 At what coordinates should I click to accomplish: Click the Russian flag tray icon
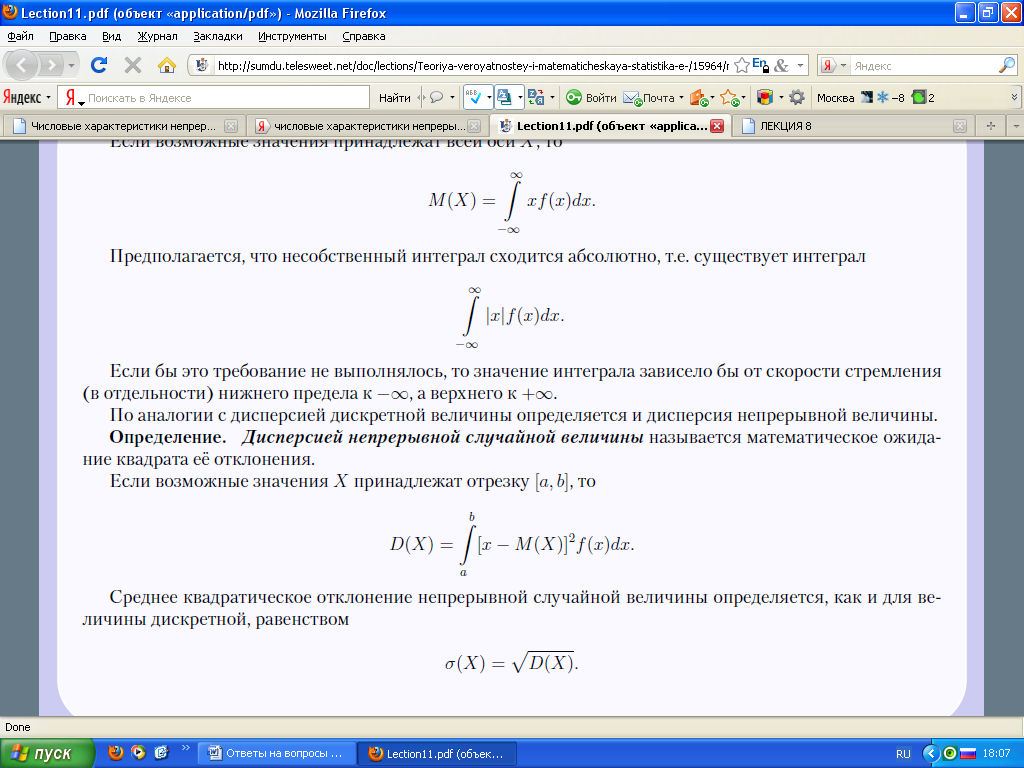point(967,754)
